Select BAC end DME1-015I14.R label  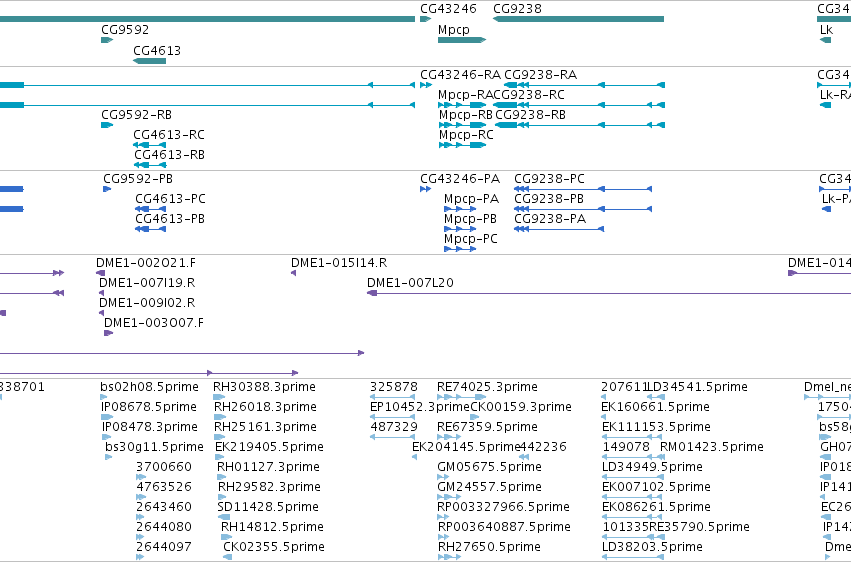point(339,263)
